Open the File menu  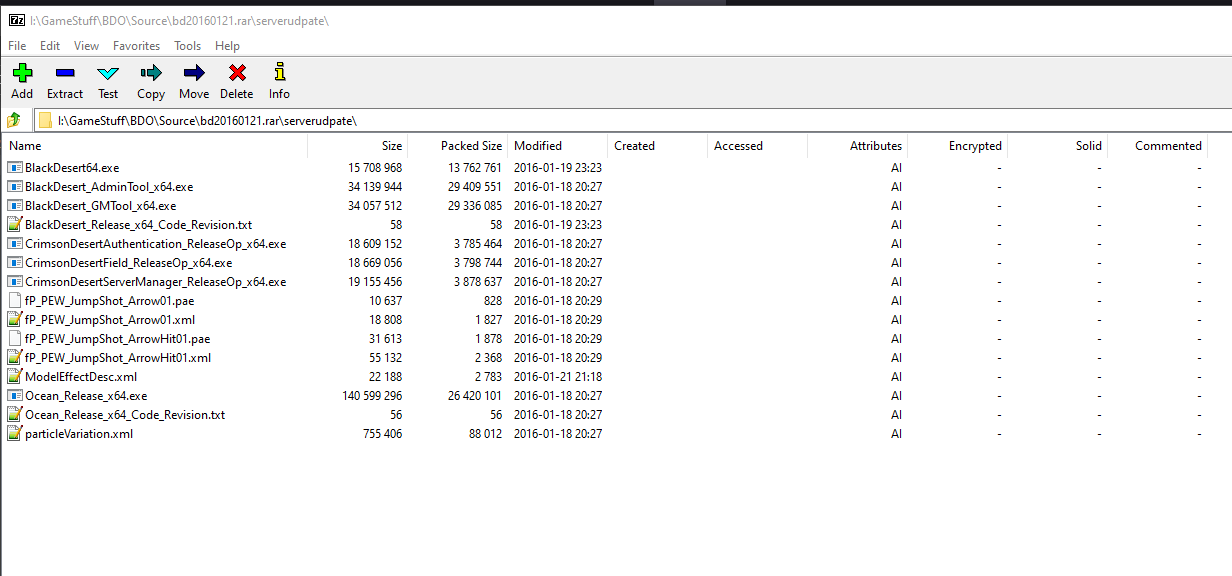coord(17,46)
